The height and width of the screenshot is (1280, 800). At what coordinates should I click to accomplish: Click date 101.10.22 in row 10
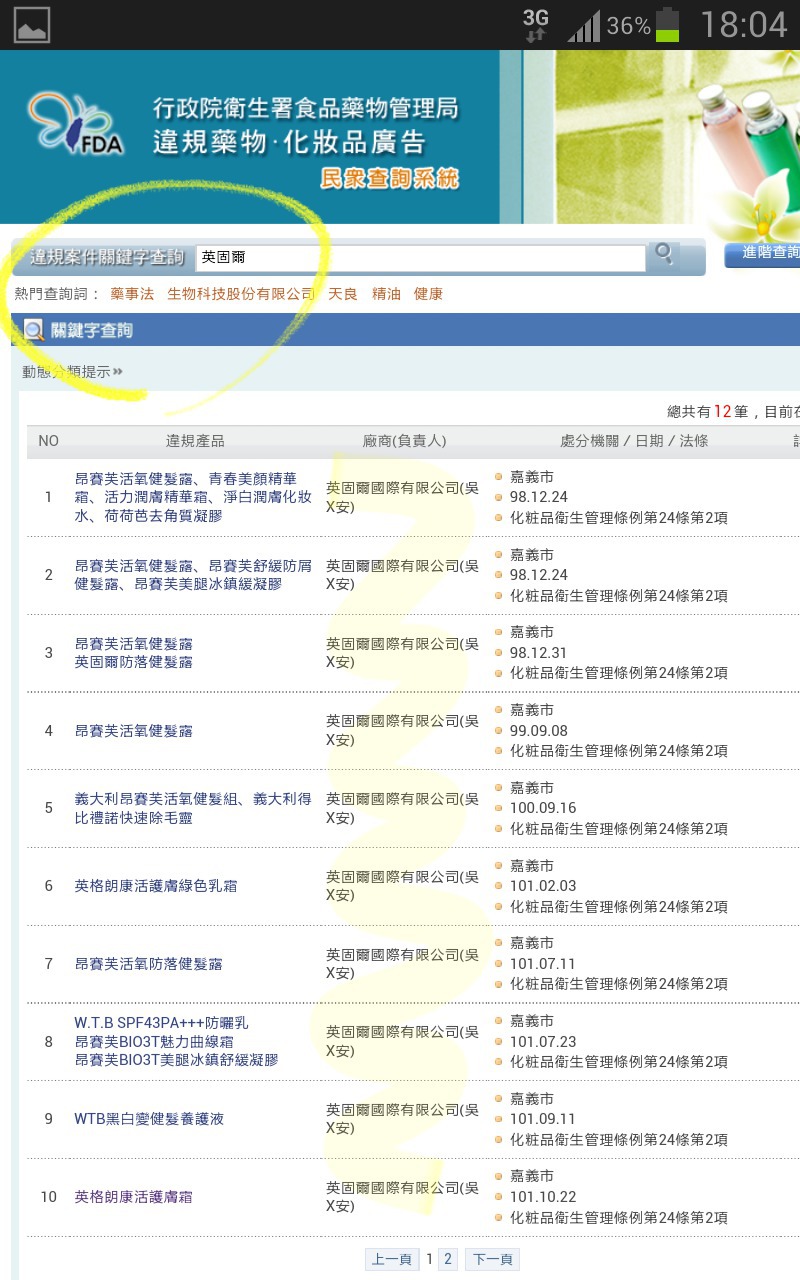tap(543, 1197)
